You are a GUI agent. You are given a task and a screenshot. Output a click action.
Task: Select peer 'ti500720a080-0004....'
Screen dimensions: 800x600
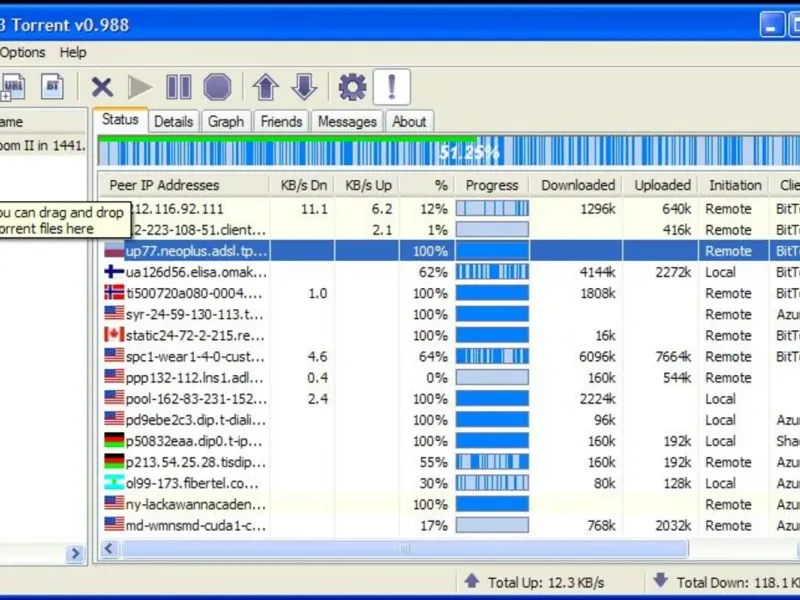coord(194,293)
